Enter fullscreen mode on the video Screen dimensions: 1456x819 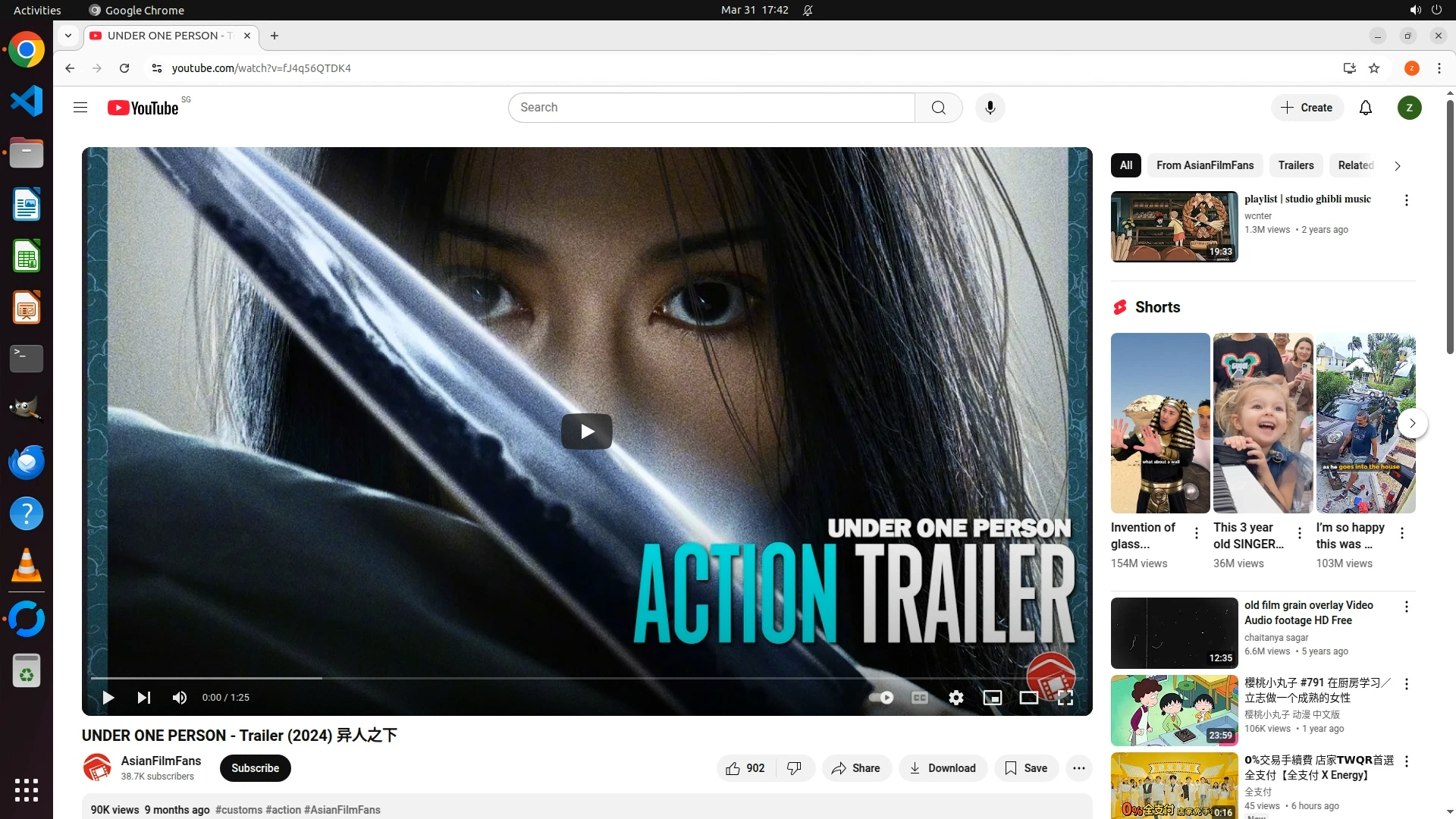(x=1065, y=698)
